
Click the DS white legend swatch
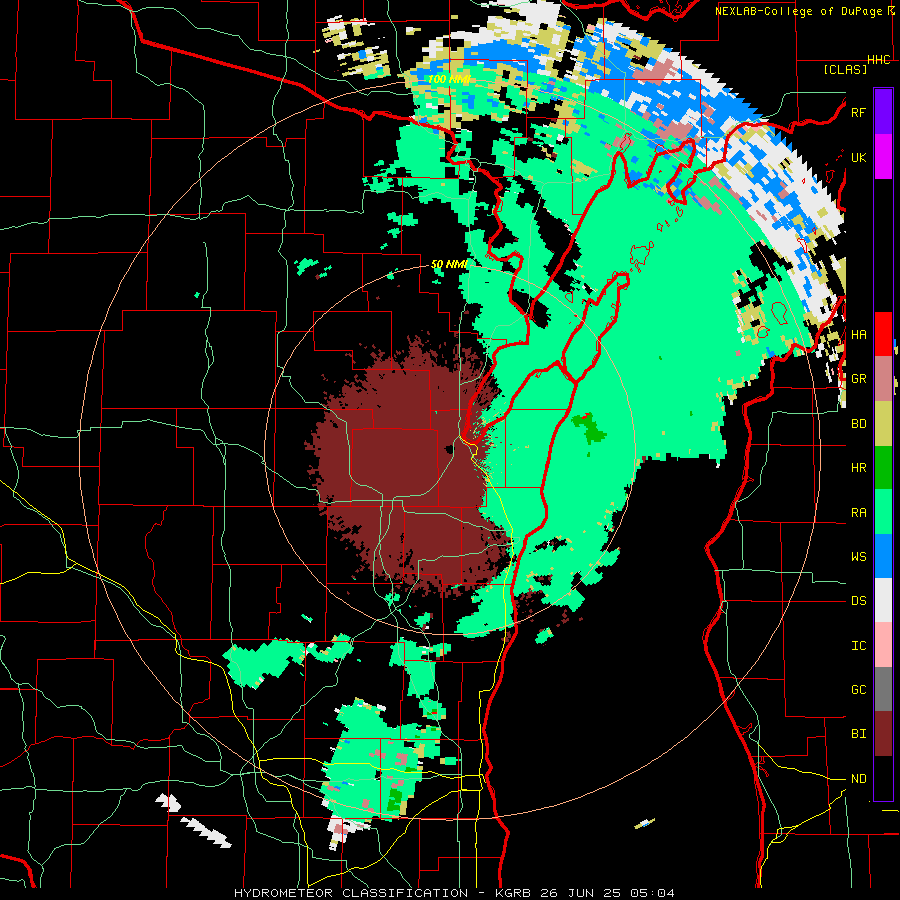tap(883, 600)
